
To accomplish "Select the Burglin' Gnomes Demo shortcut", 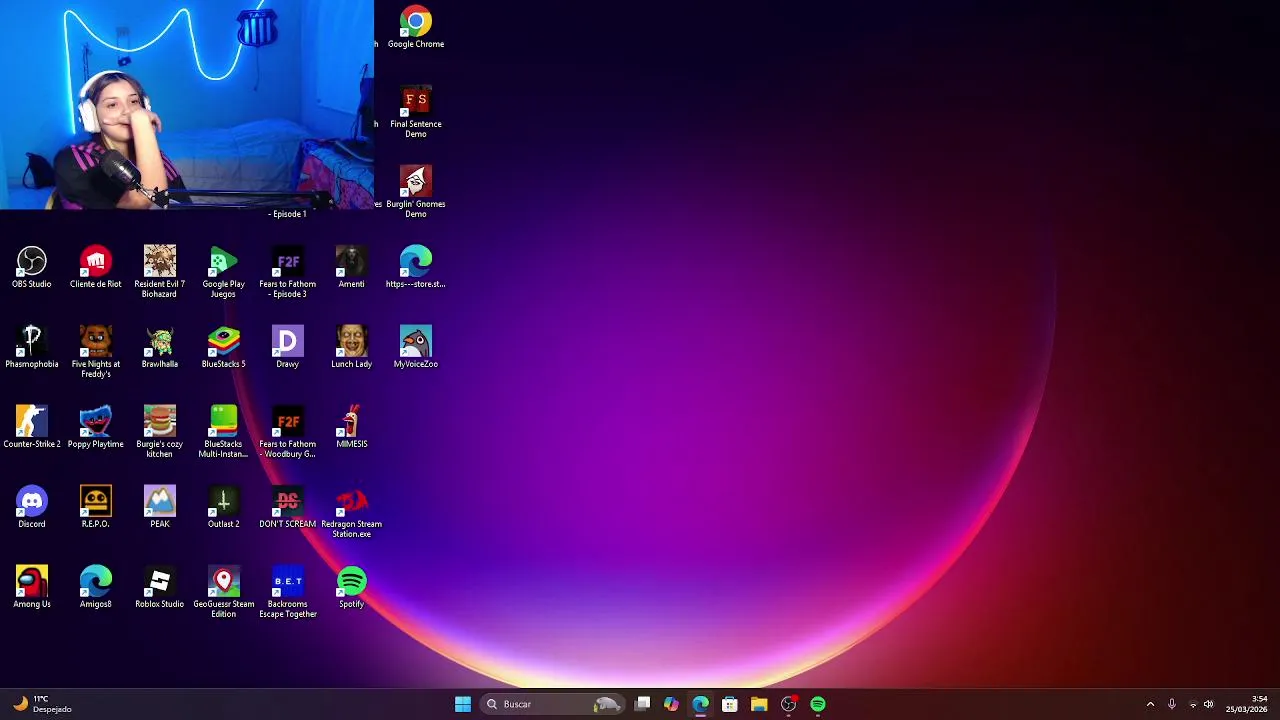I will 416,192.
